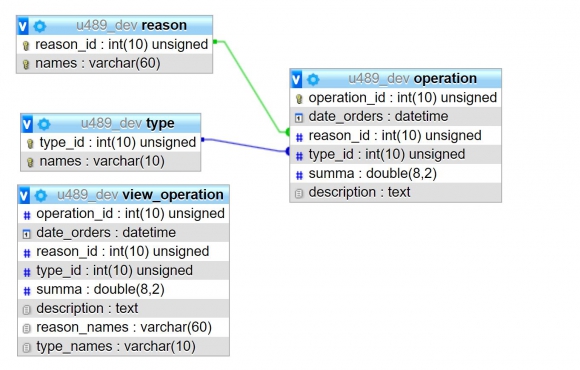The width and height of the screenshot is (580, 370).
Task: Collapse the view_operation table with V toggle
Action: tap(24, 195)
